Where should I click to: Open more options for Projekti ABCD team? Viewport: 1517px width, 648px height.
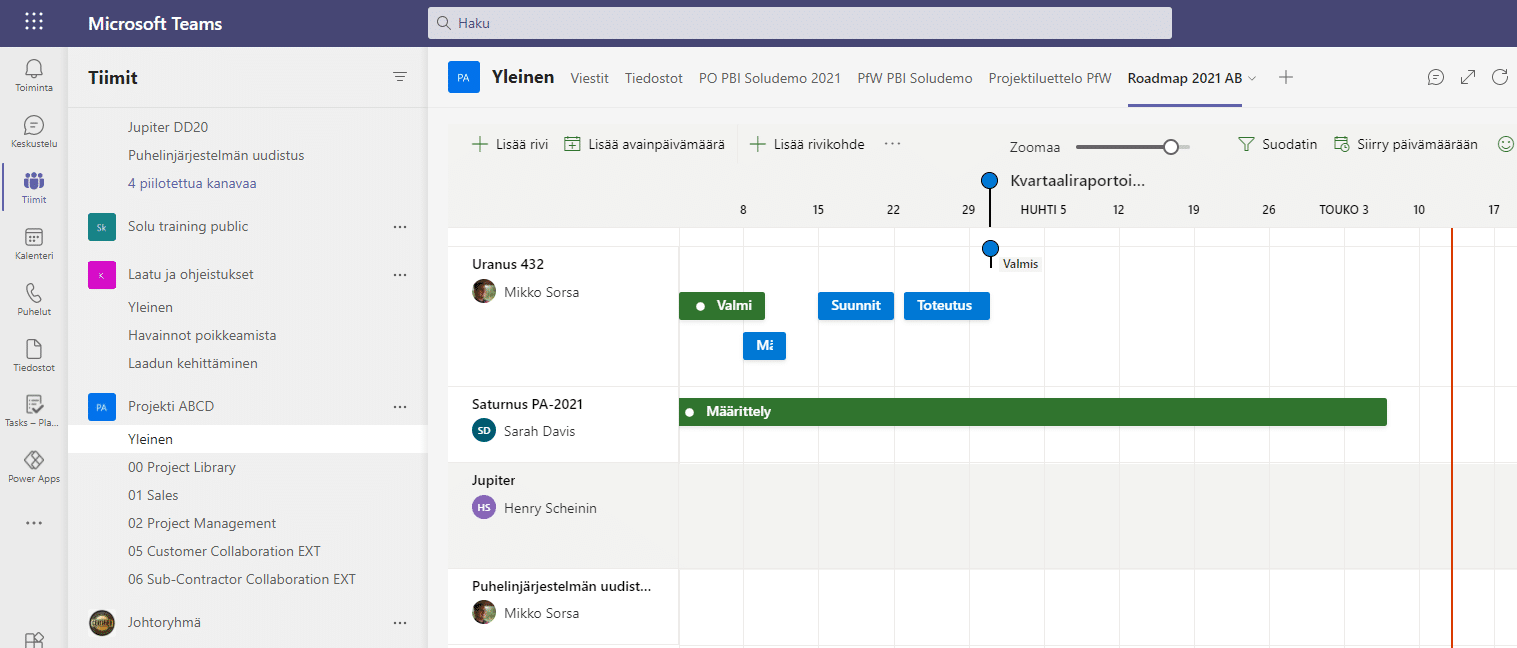pyautogui.click(x=400, y=406)
